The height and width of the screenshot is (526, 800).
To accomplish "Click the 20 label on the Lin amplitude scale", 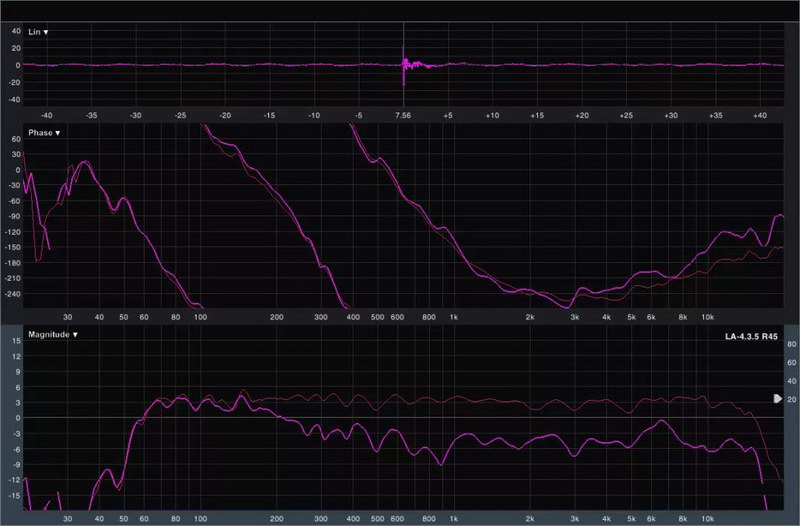I will pyautogui.click(x=16, y=48).
